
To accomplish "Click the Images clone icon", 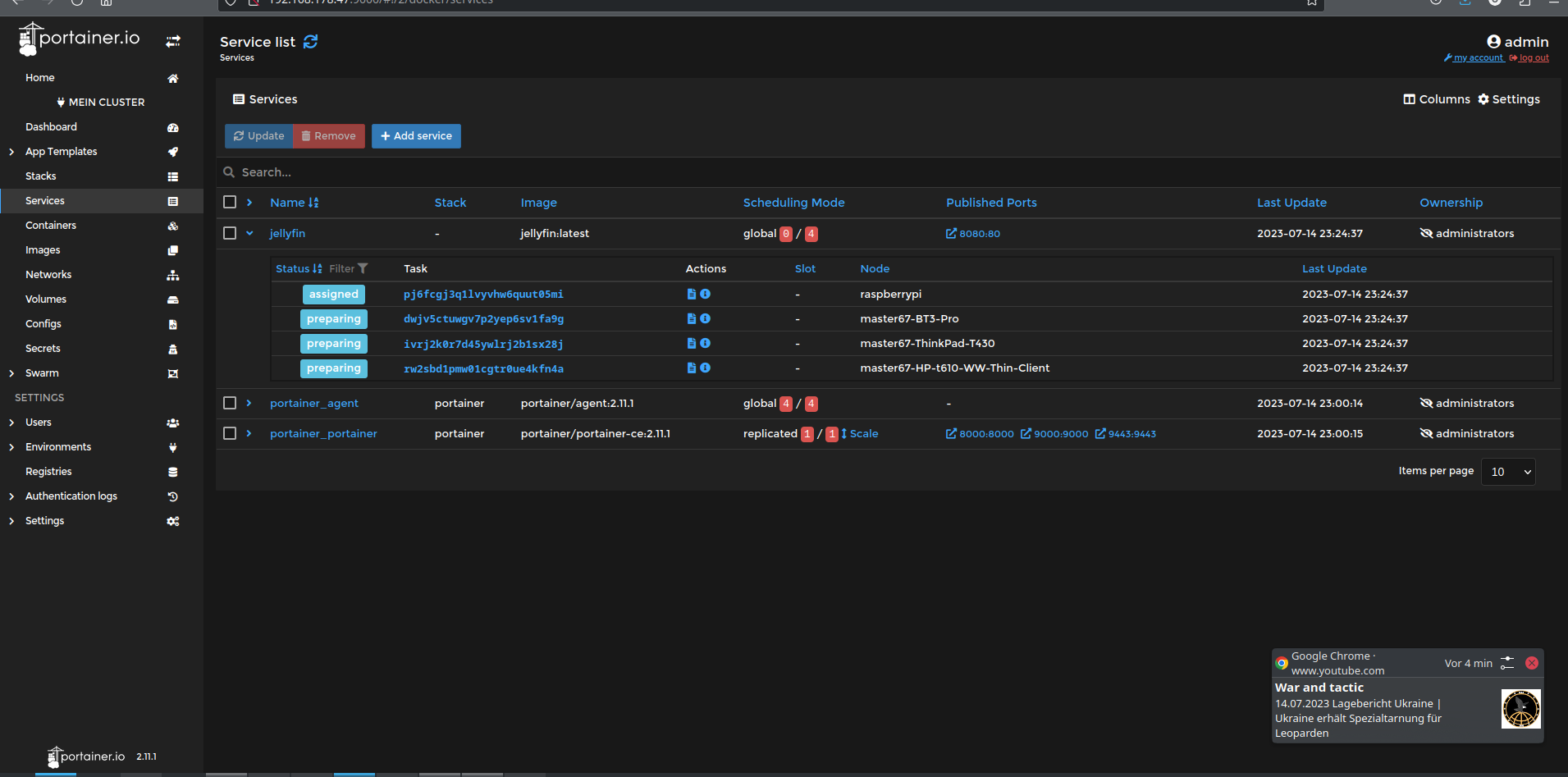I will (x=173, y=250).
